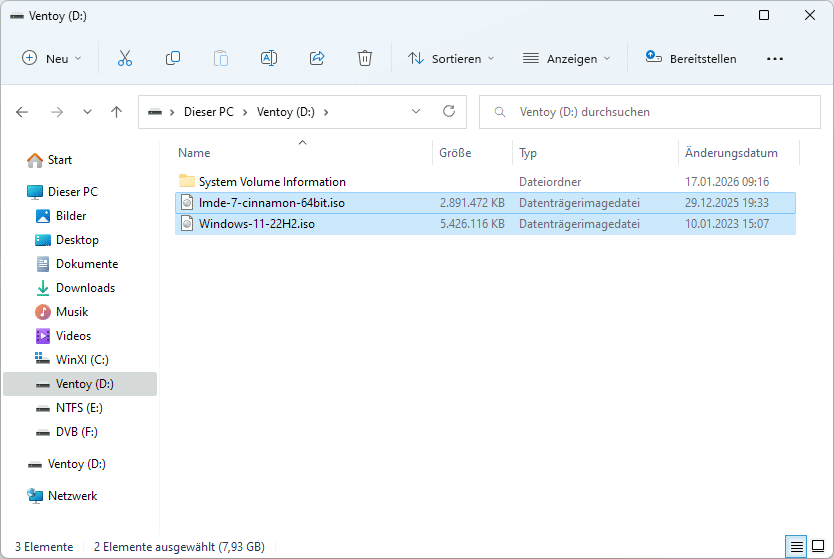The image size is (834, 559).
Task: Click date 29.12.2025 19:33
Action: [x=727, y=203]
